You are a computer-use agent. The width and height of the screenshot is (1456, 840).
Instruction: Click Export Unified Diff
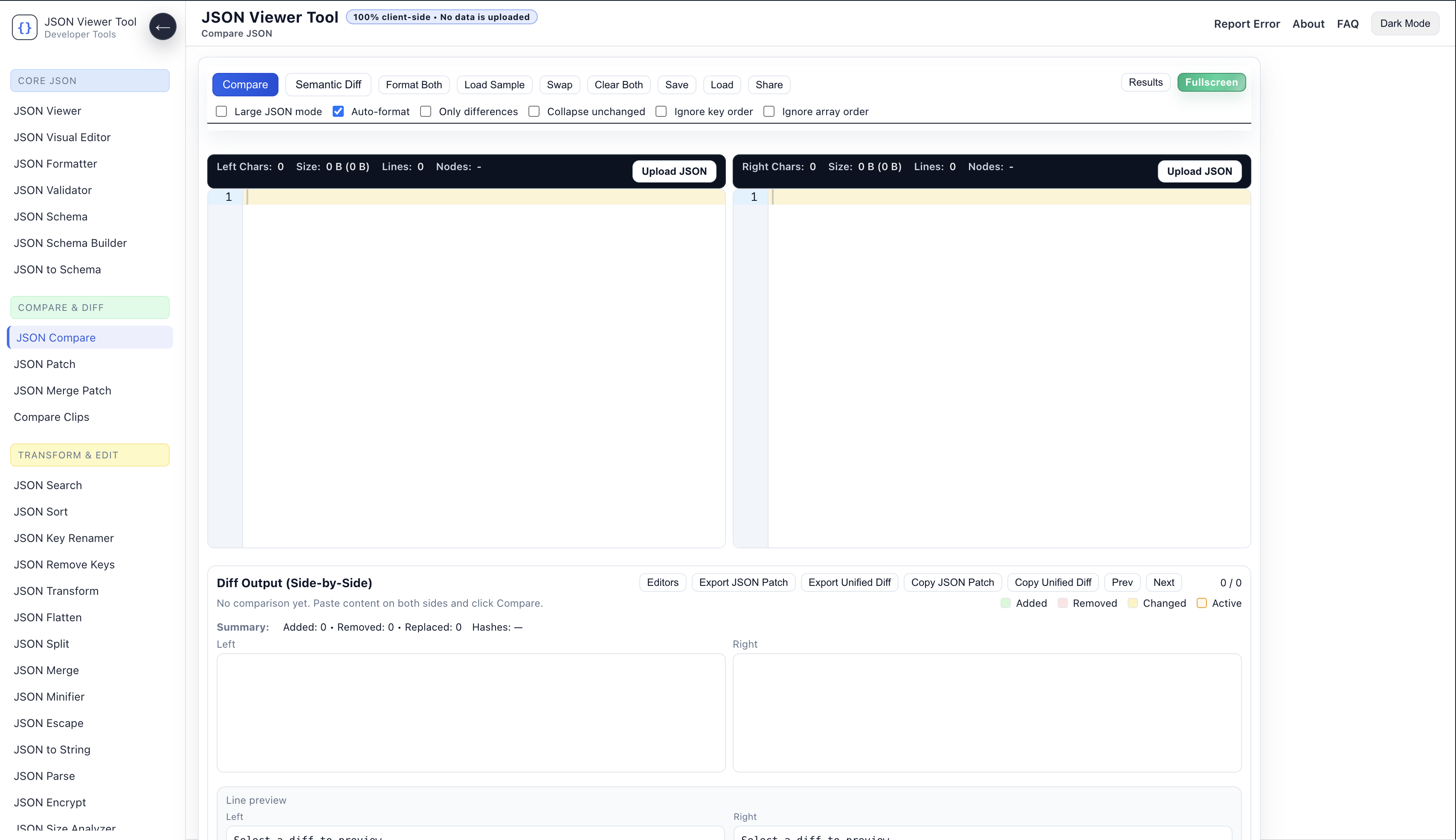849,582
